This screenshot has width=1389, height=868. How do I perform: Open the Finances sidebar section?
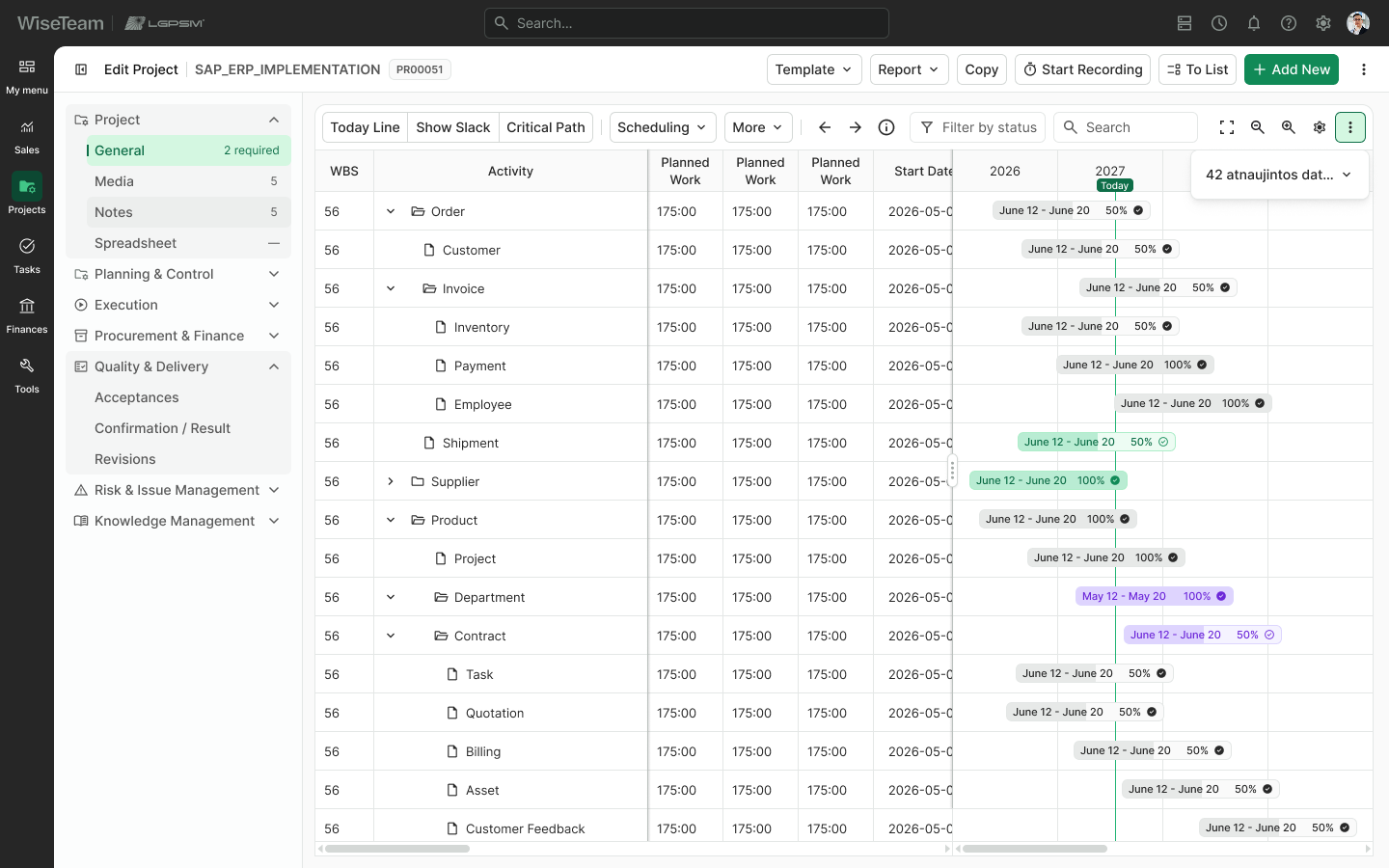pyautogui.click(x=27, y=315)
